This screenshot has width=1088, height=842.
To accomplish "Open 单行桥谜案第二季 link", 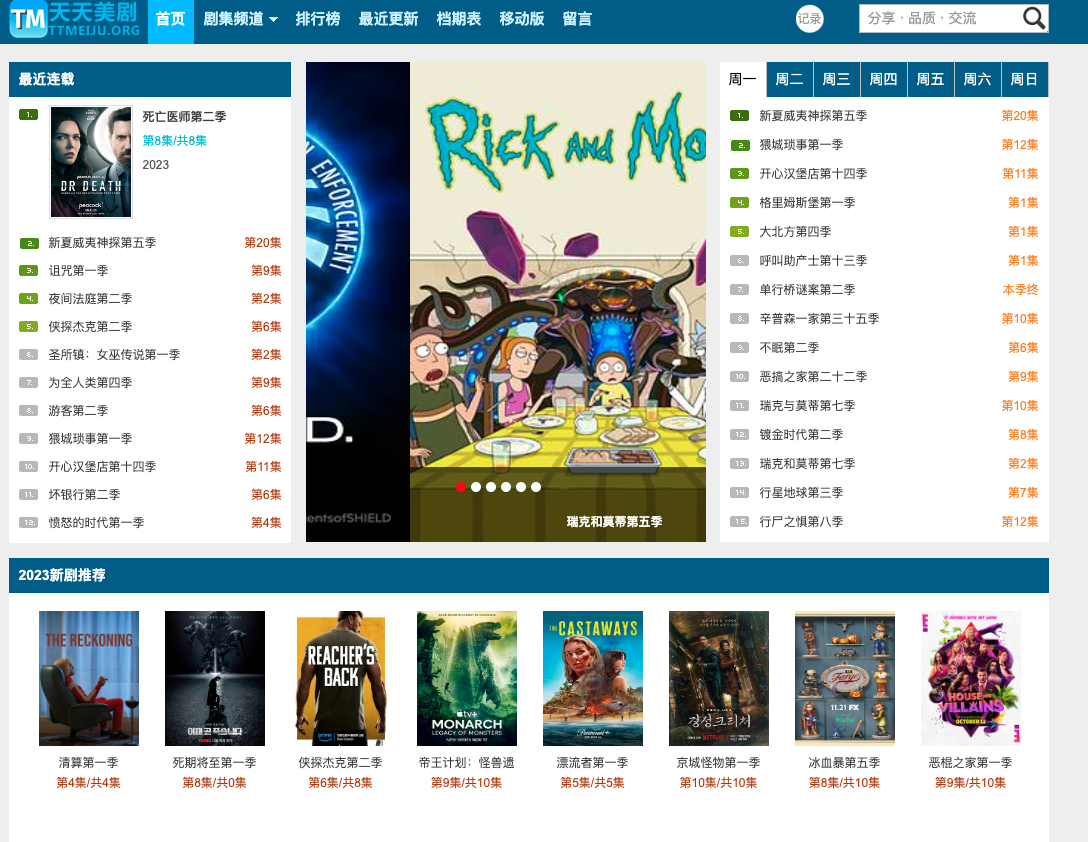I will (x=807, y=289).
